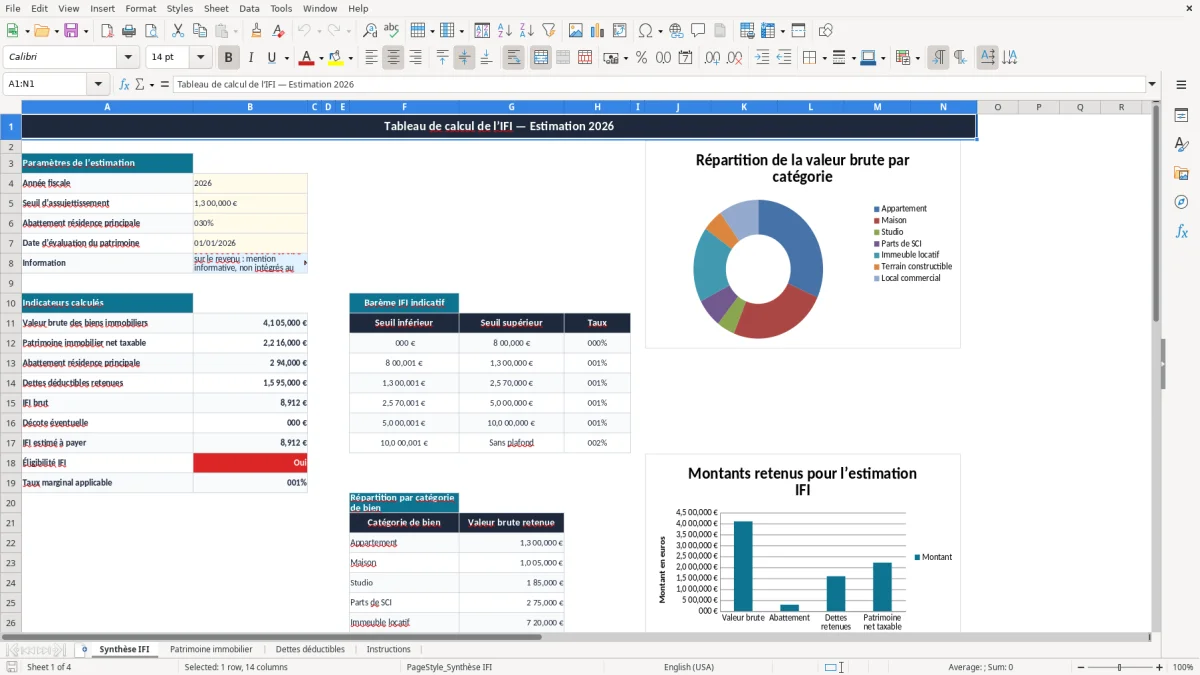Screen dimensions: 1200x675
Task: Switch to the Patrimoine immobilier sheet tab
Action: pos(211,649)
